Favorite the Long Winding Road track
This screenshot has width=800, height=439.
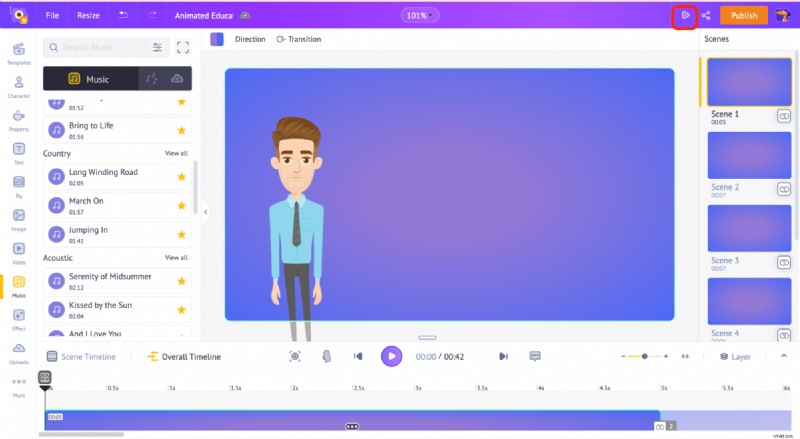(181, 177)
